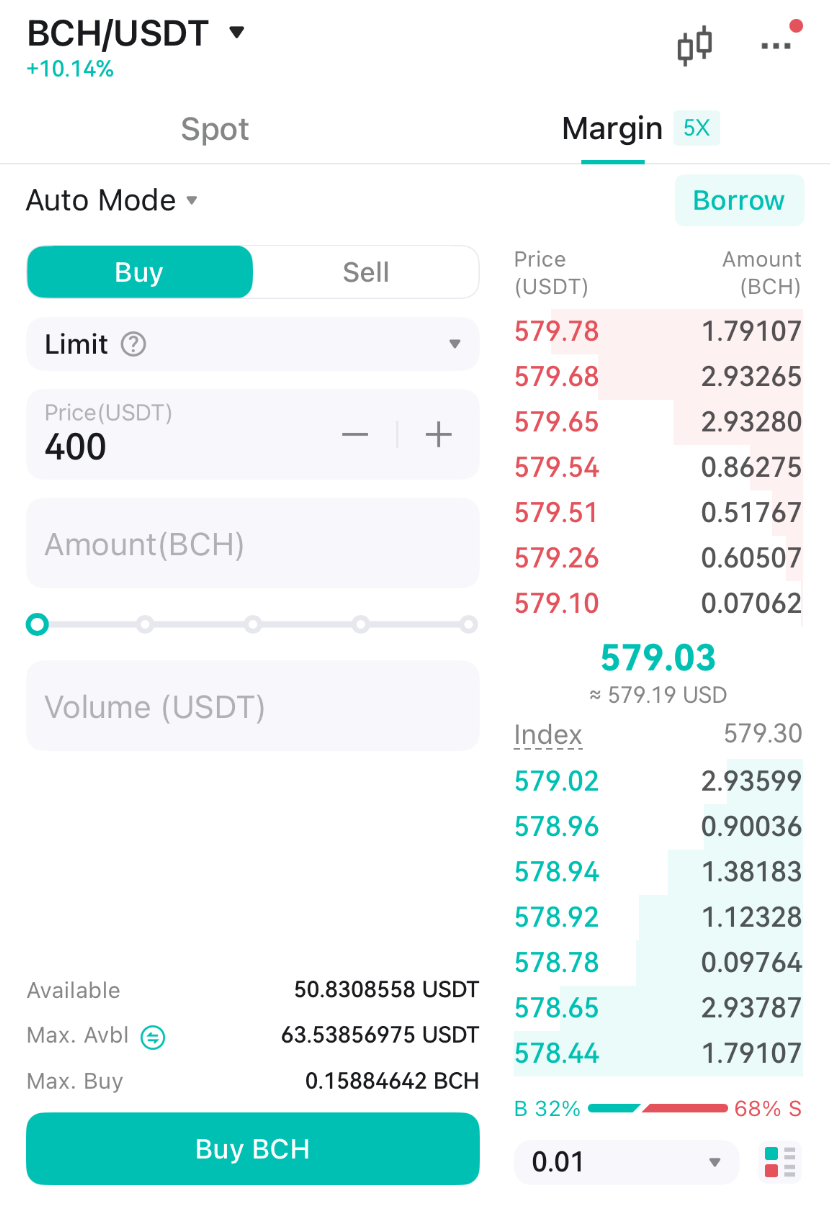Decrease price with the minus icon
The width and height of the screenshot is (830, 1208).
pos(355,434)
